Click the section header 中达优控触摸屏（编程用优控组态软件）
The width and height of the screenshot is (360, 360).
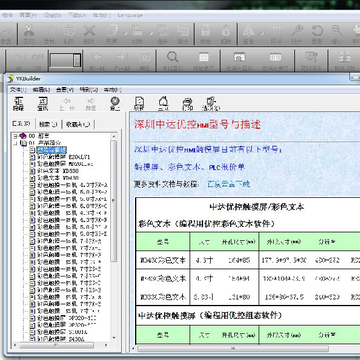[210, 315]
